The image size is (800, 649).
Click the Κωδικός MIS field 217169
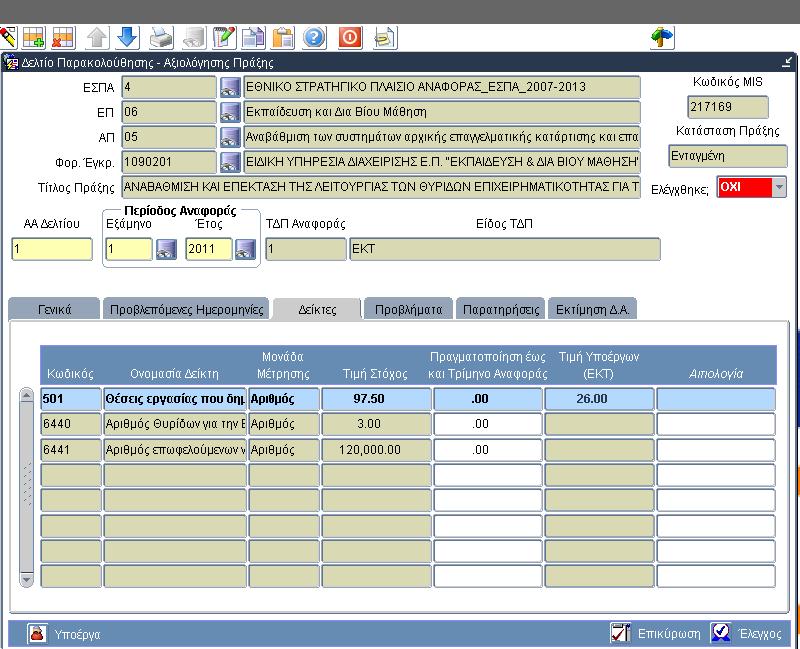click(x=728, y=107)
